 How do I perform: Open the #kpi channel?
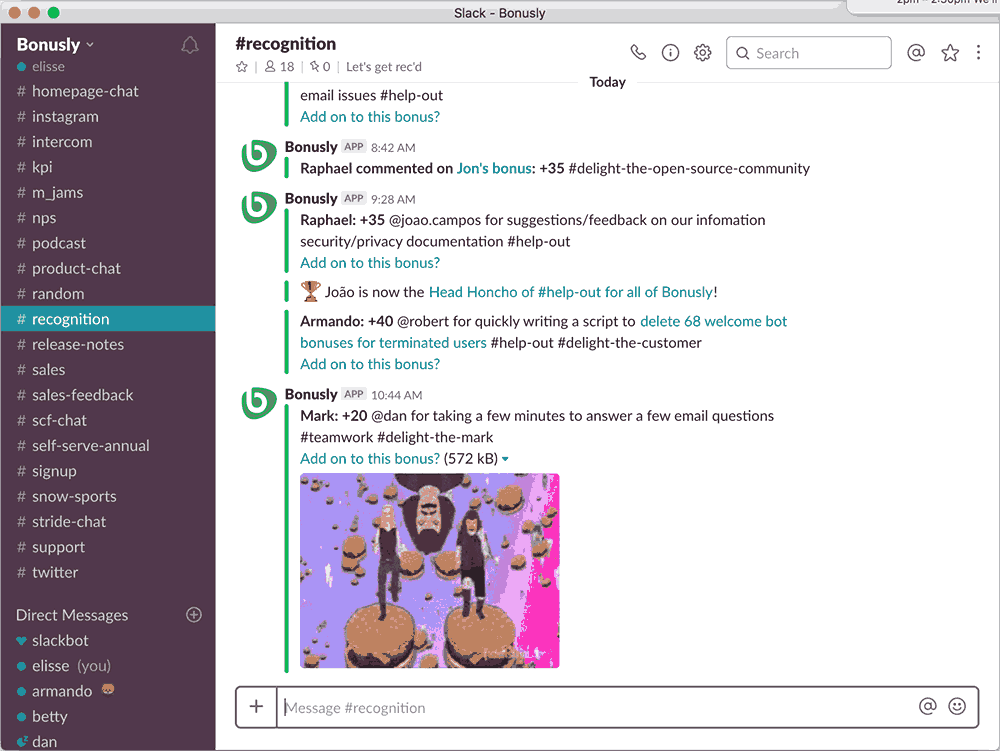click(108, 167)
